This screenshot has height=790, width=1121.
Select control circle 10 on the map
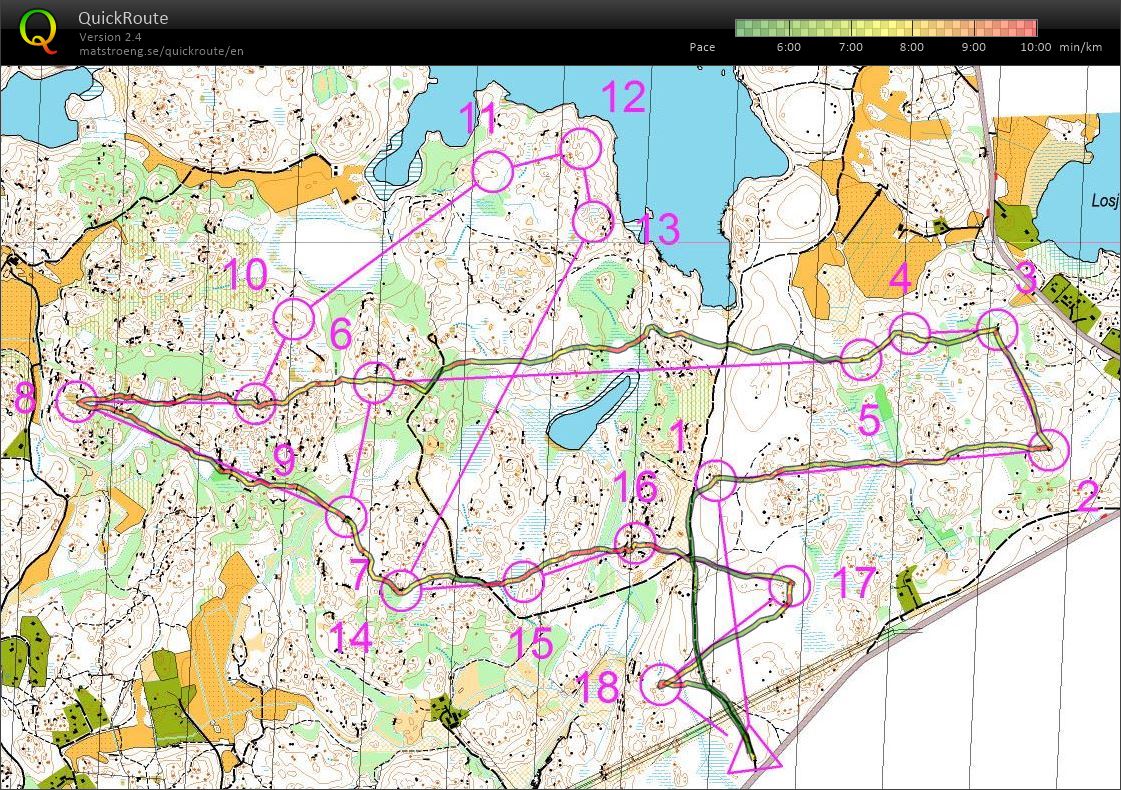coord(293,319)
